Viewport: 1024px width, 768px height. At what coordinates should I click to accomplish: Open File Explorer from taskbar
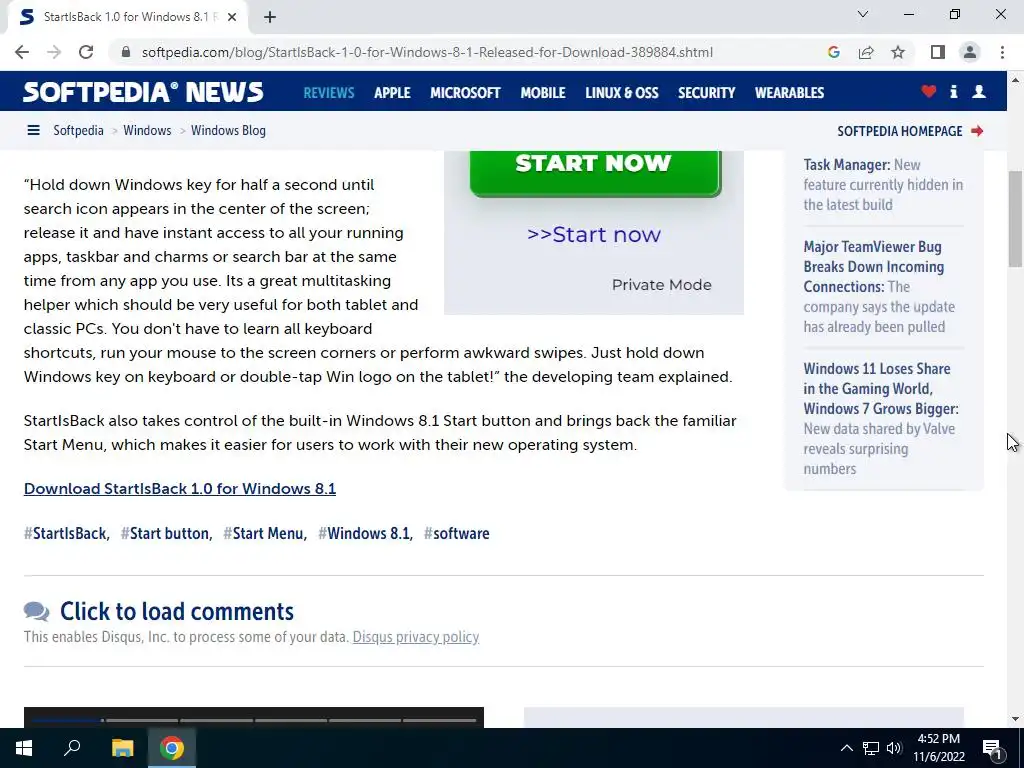(x=122, y=748)
